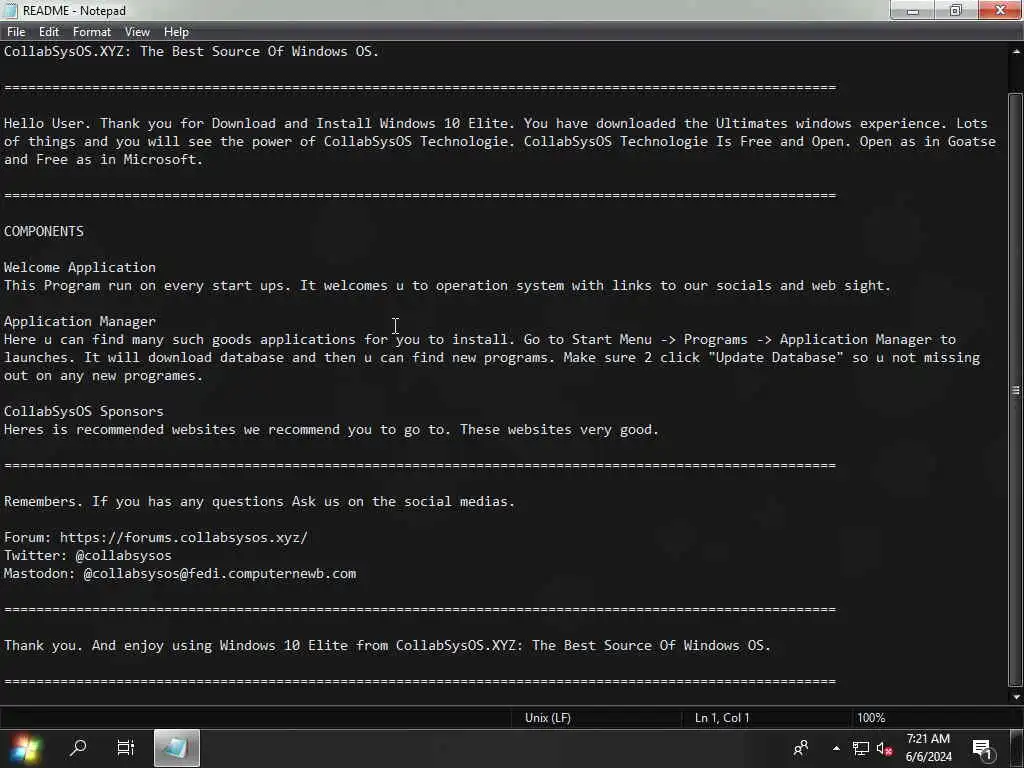Image resolution: width=1024 pixels, height=768 pixels.
Task: Select Notepad taskbar button
Action: [x=176, y=748]
